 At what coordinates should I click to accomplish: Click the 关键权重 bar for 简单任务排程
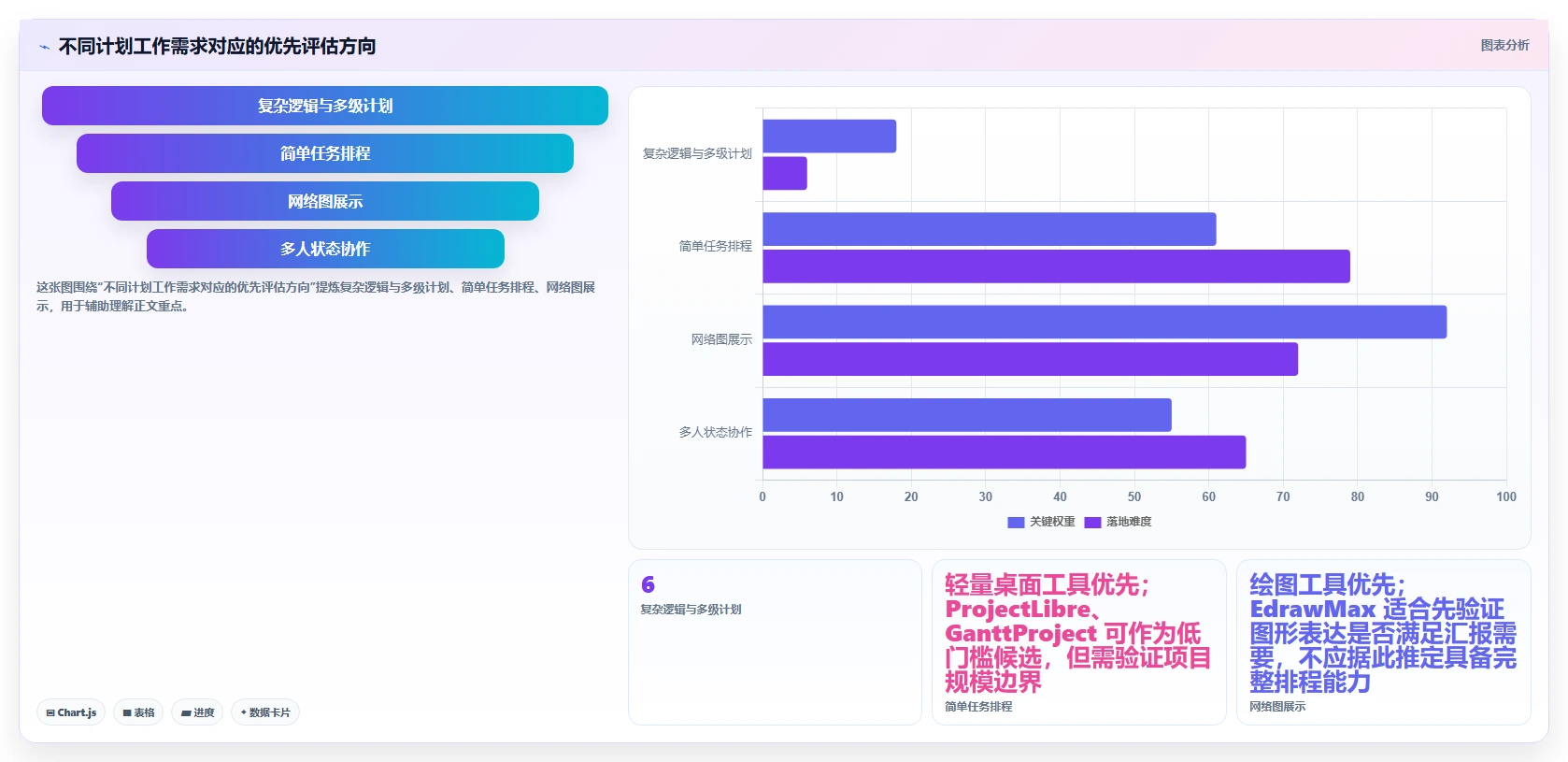(990, 229)
